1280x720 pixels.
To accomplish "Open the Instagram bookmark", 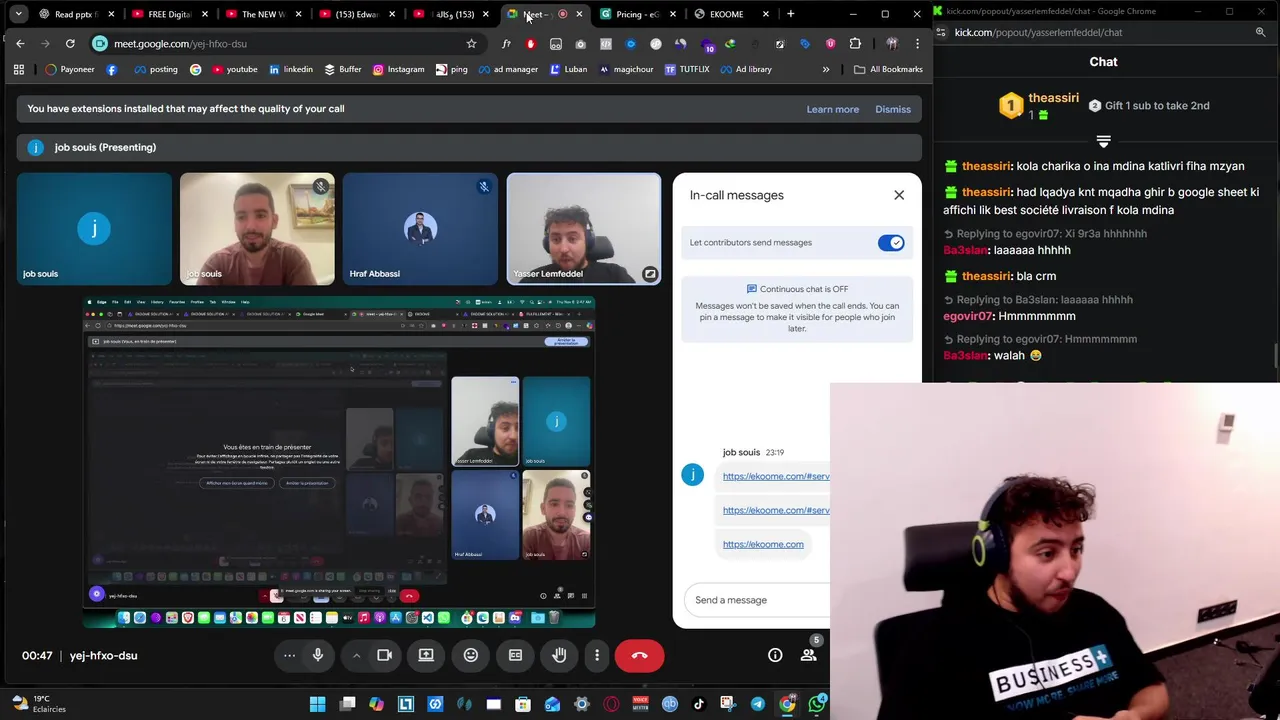I will click(x=399, y=69).
